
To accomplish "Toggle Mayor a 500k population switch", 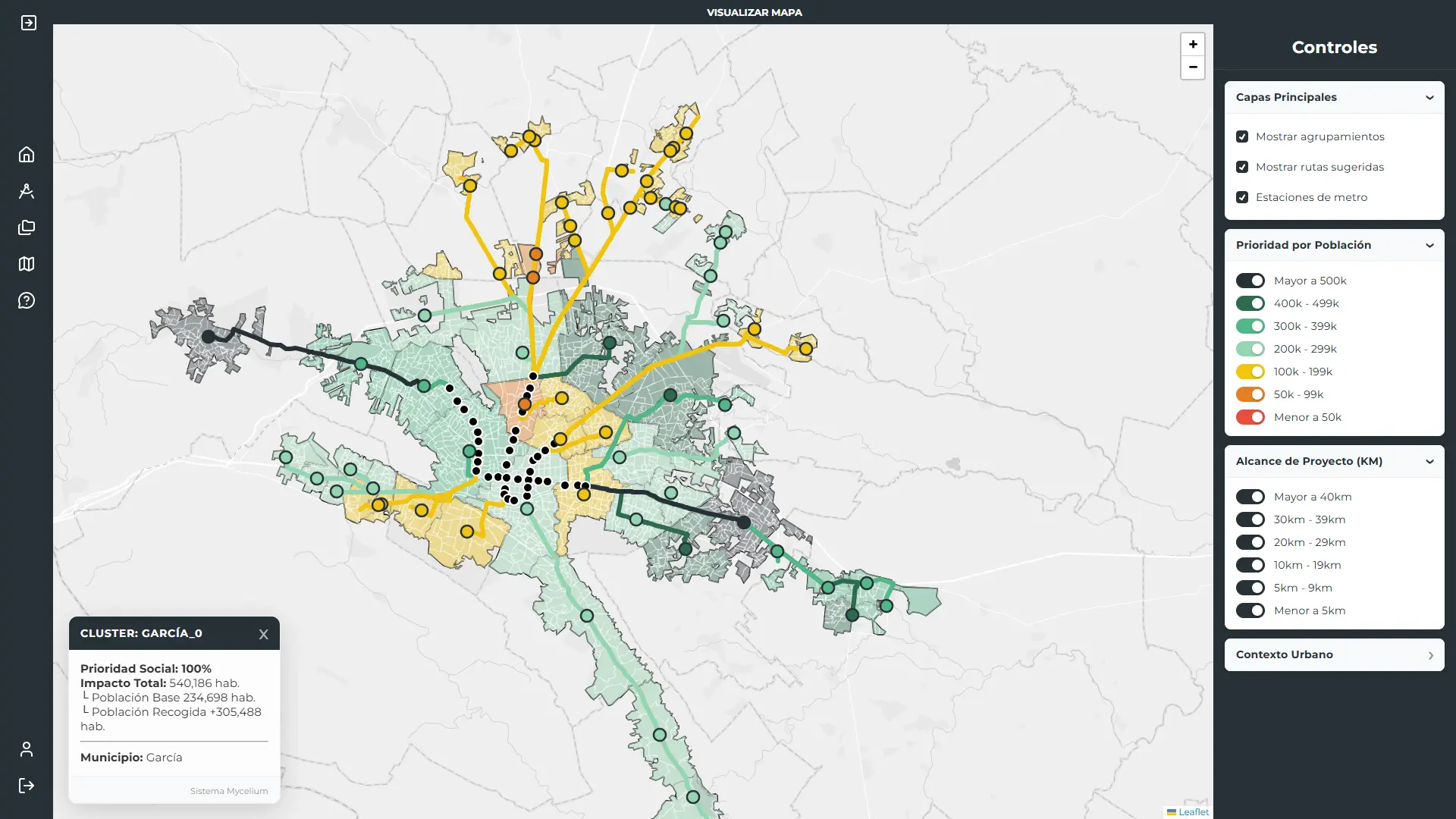I will 1250,281.
